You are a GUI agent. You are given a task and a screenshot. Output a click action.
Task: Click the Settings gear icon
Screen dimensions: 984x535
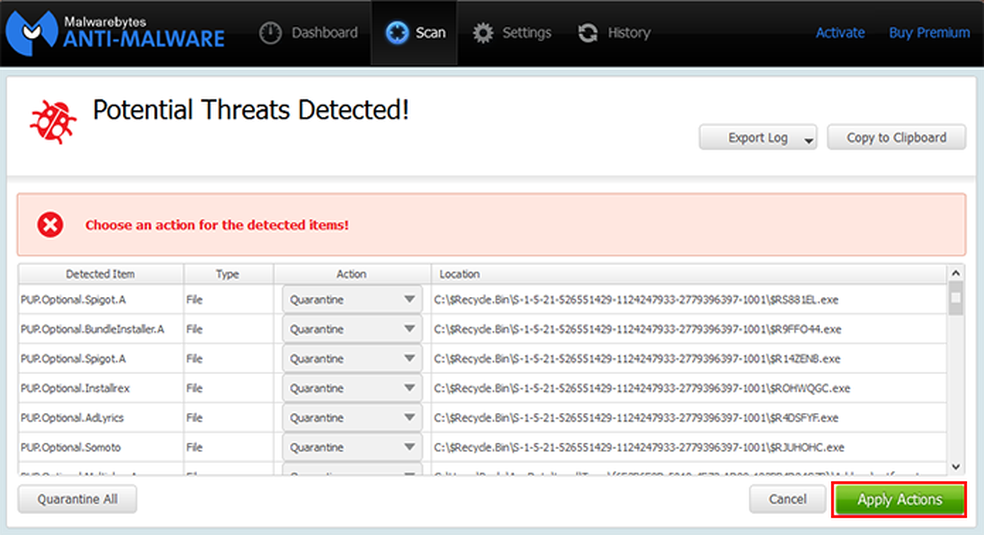pyautogui.click(x=484, y=33)
